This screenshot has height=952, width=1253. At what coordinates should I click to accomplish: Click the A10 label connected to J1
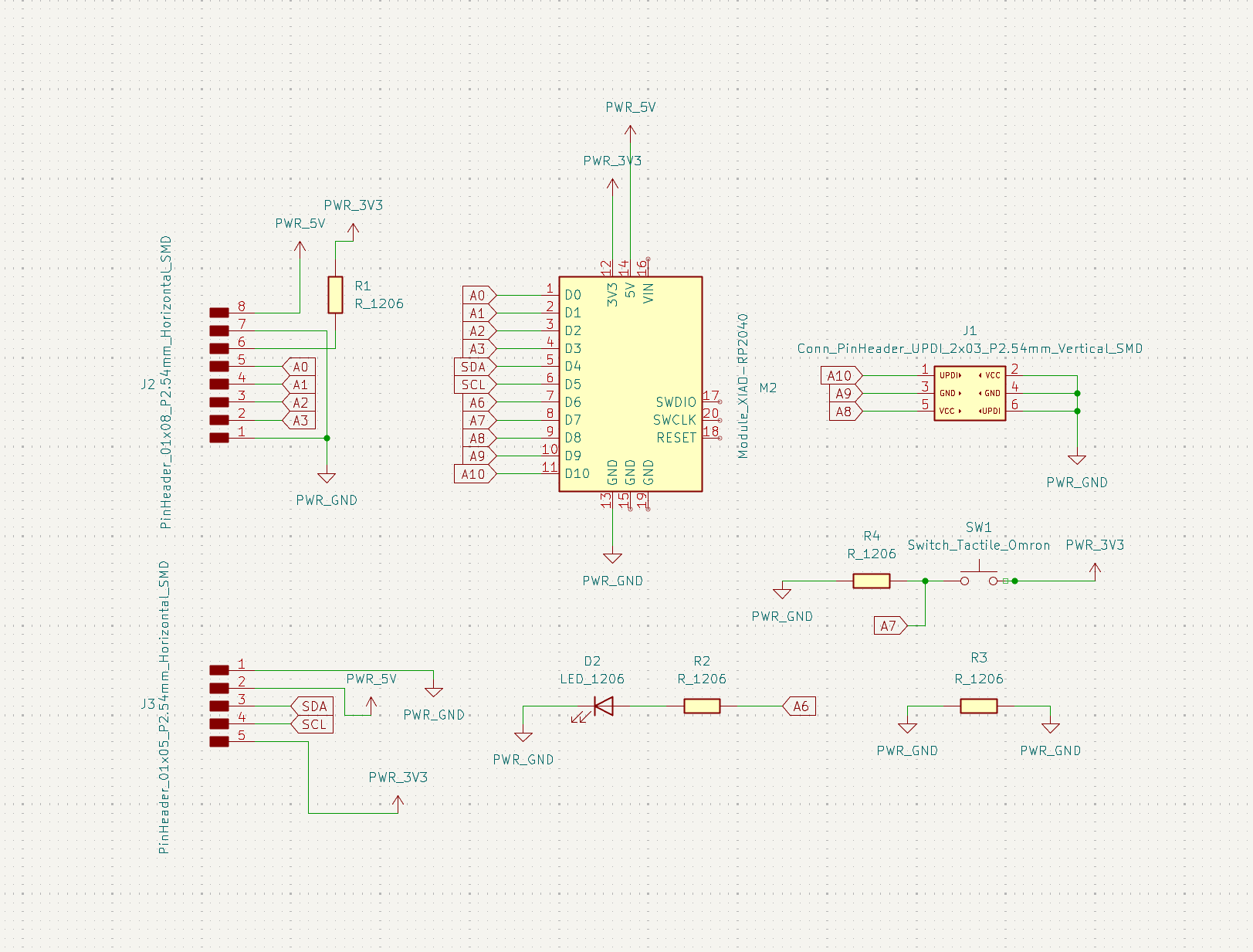click(x=840, y=375)
